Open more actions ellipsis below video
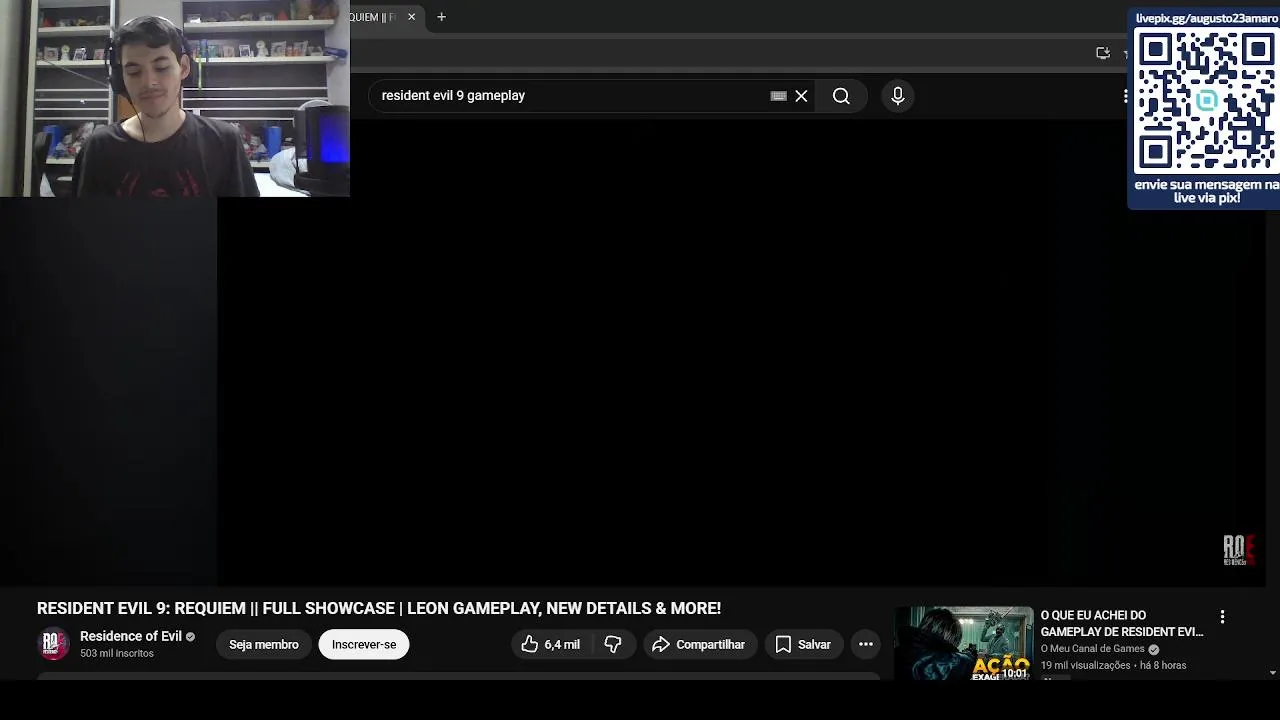 (x=866, y=645)
